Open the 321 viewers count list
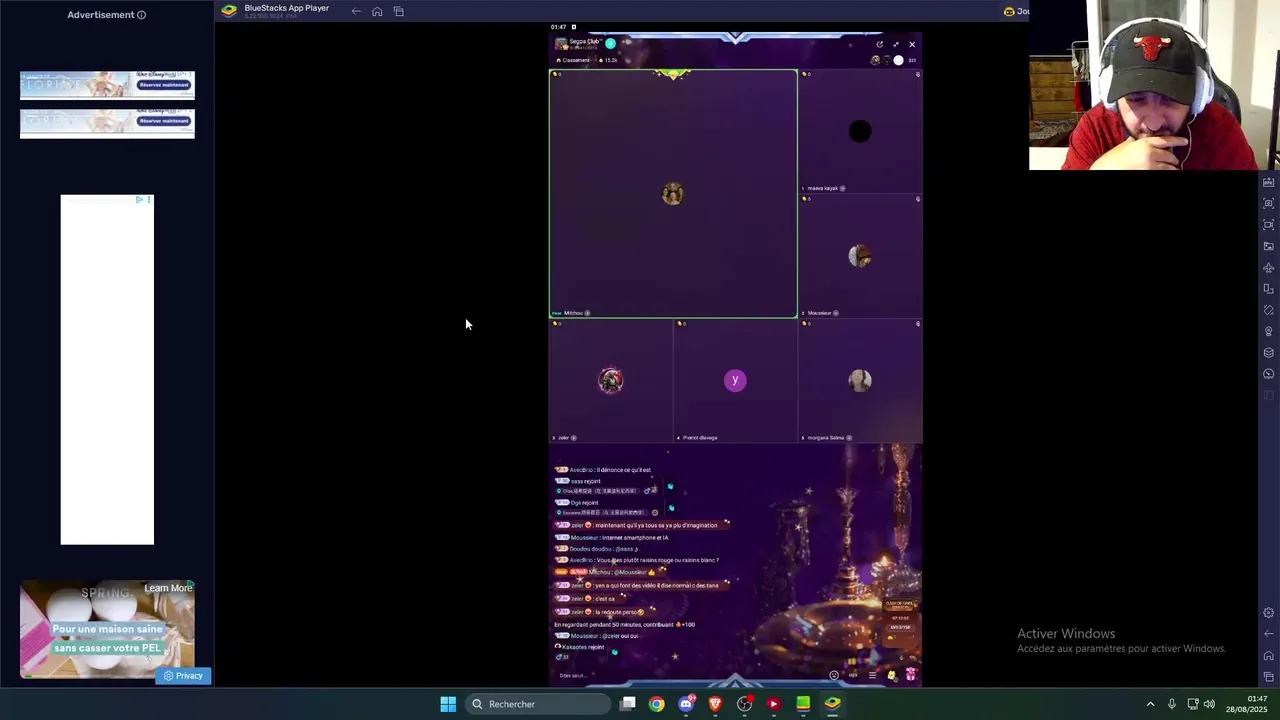This screenshot has height=720, width=1280. click(912, 60)
